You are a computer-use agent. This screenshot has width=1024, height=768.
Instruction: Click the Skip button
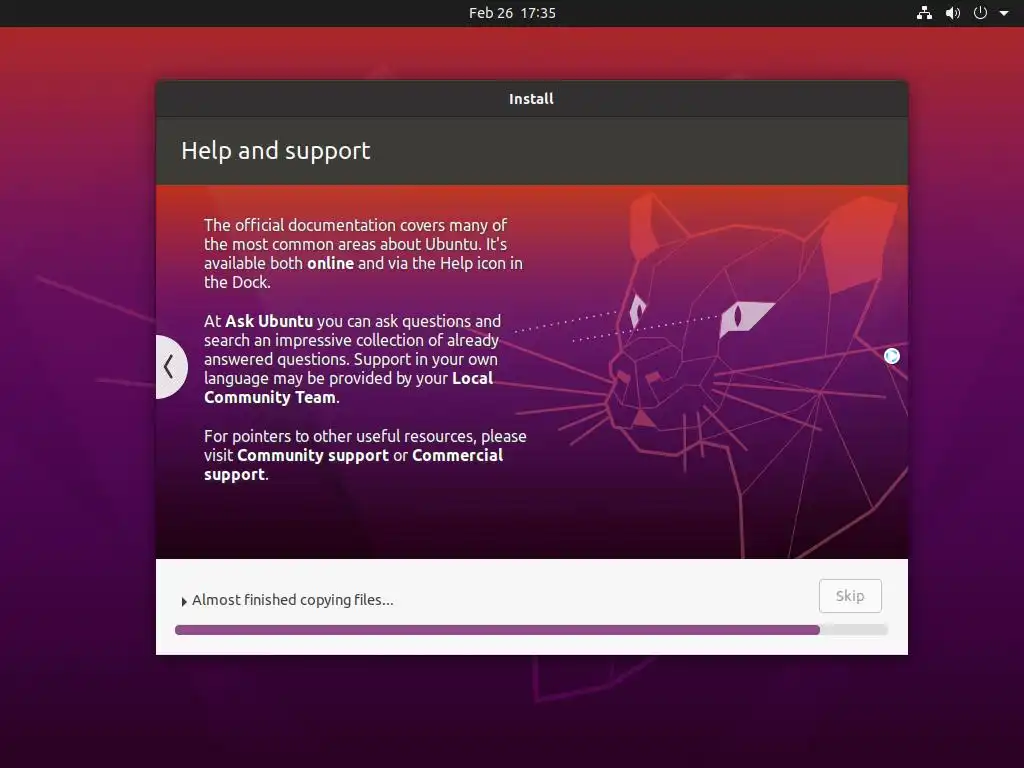[x=850, y=596]
